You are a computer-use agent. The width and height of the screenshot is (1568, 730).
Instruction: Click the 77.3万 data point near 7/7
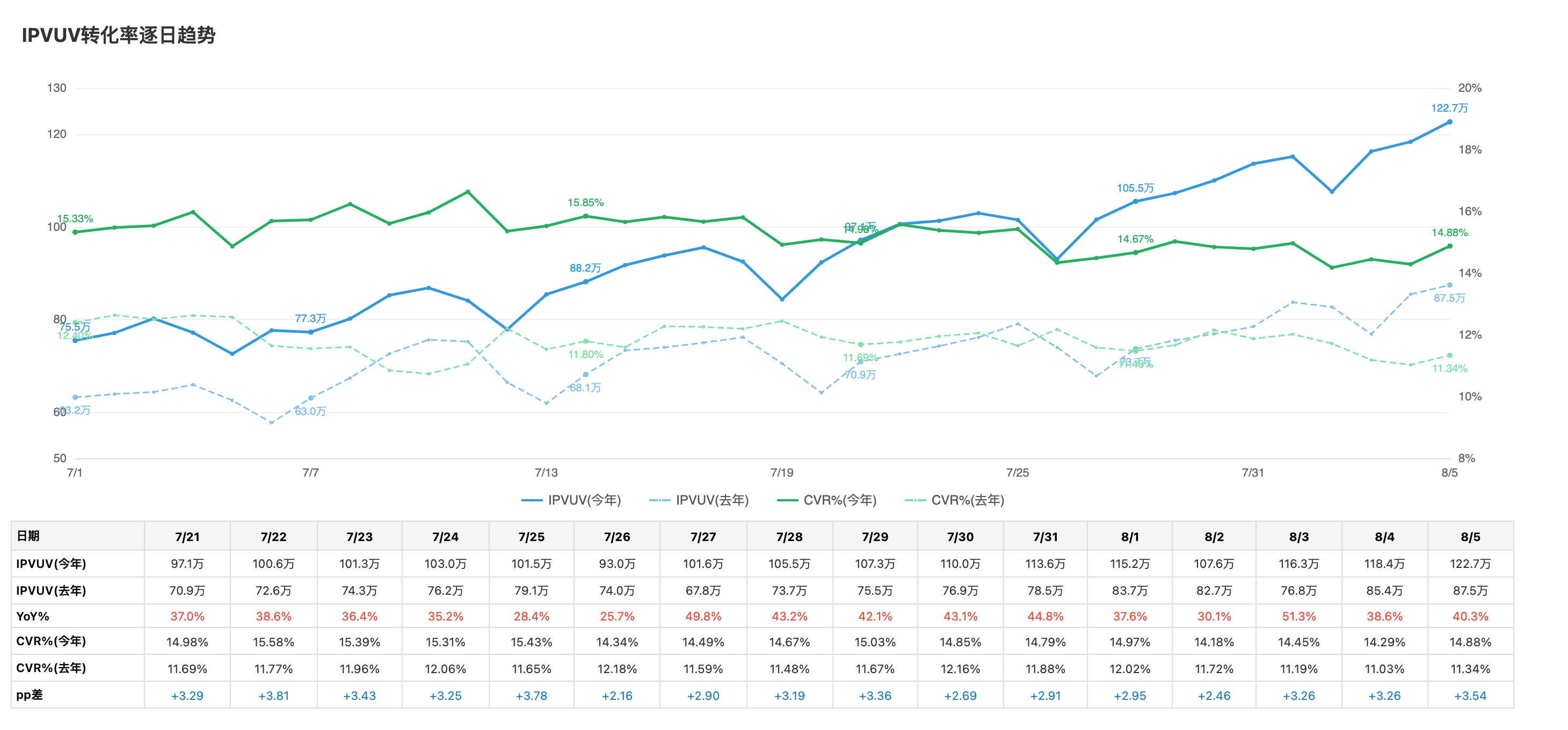tap(311, 332)
